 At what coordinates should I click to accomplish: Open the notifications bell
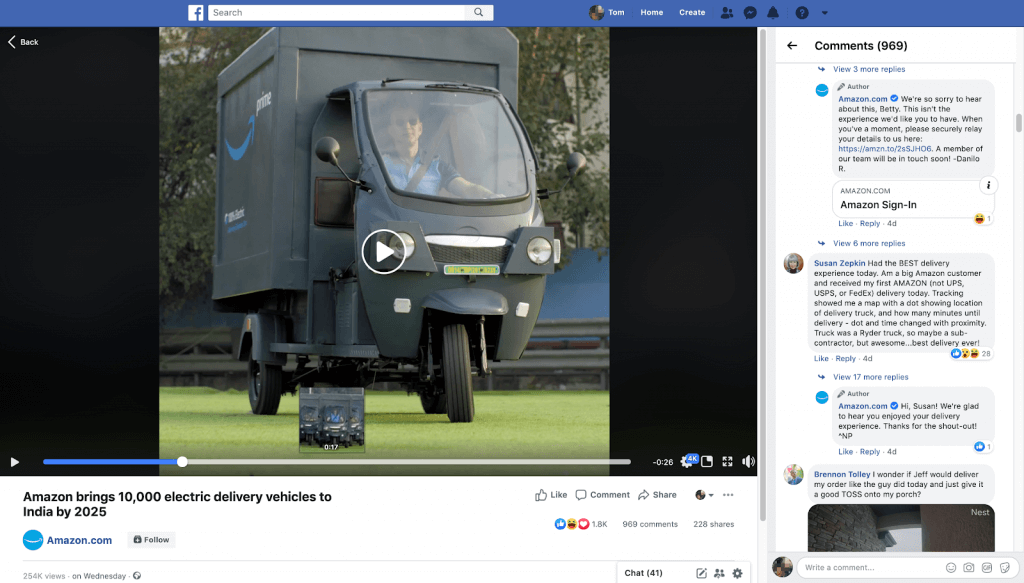pyautogui.click(x=773, y=12)
